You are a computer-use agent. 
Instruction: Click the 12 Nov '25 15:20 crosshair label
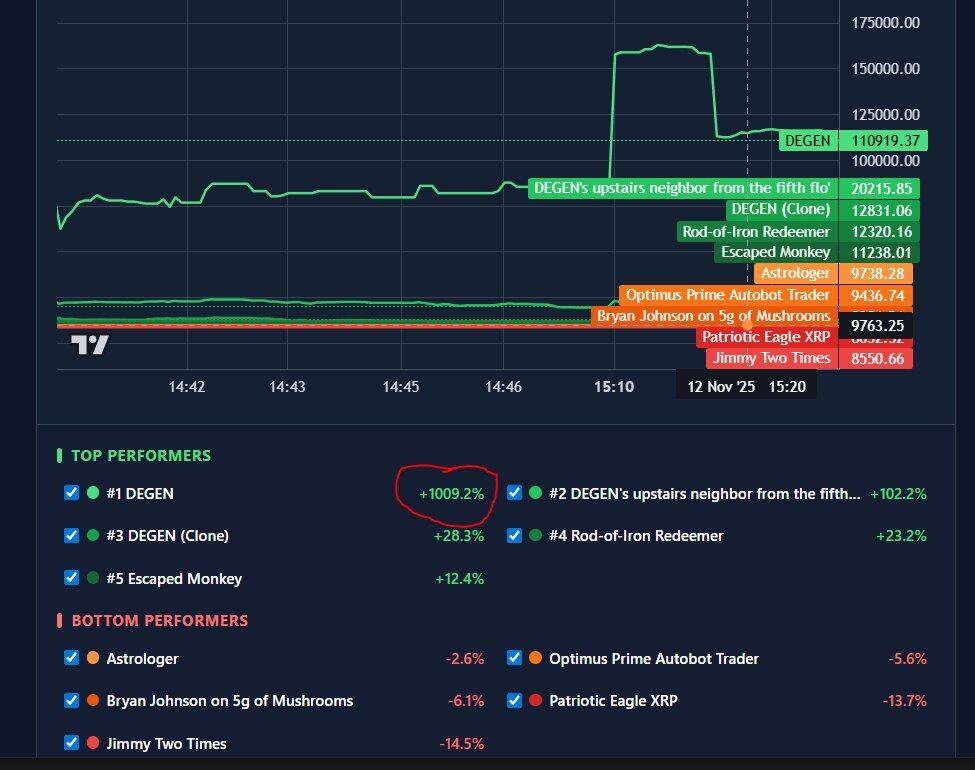(x=746, y=386)
